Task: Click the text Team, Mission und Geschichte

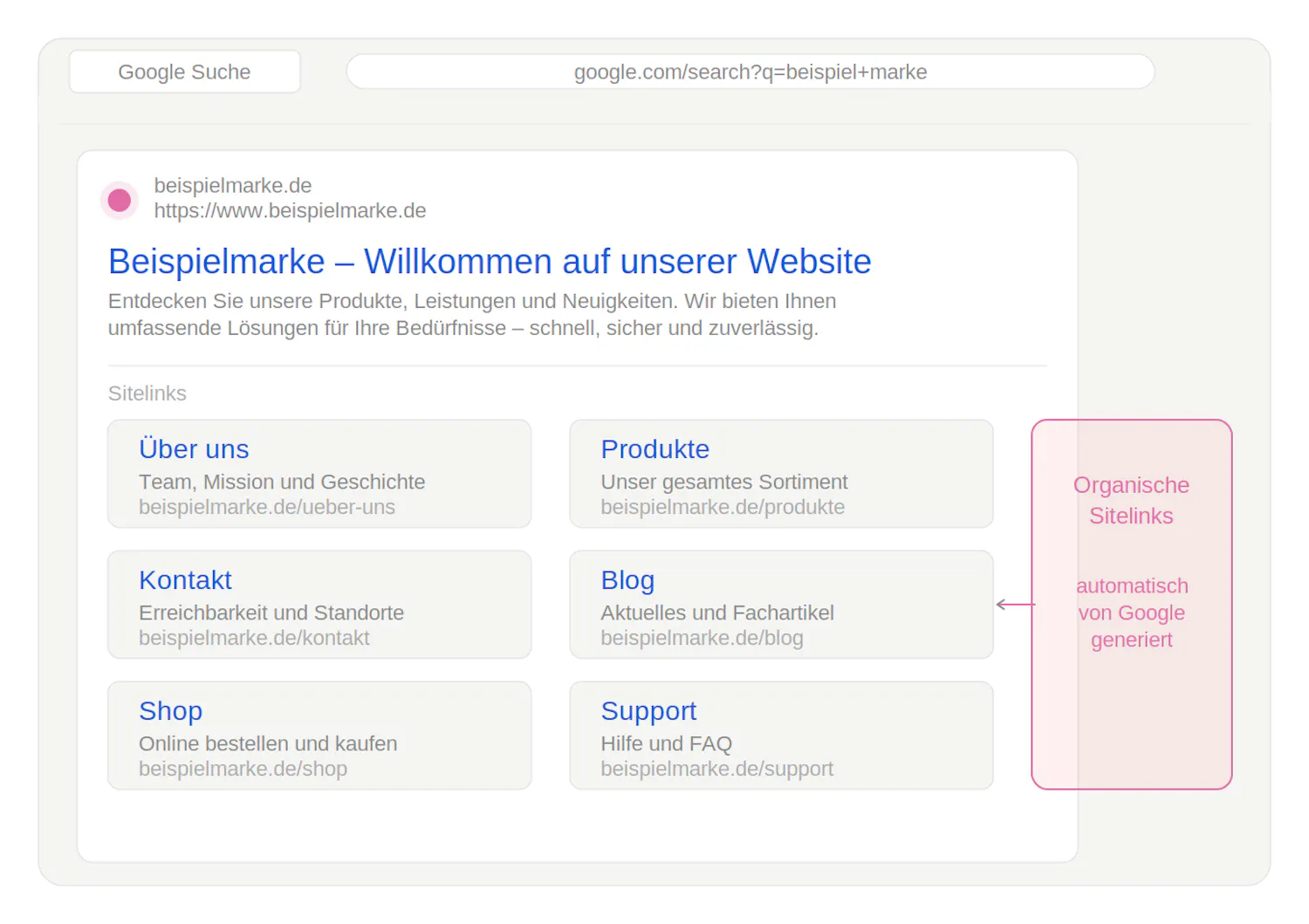Action: [x=282, y=482]
